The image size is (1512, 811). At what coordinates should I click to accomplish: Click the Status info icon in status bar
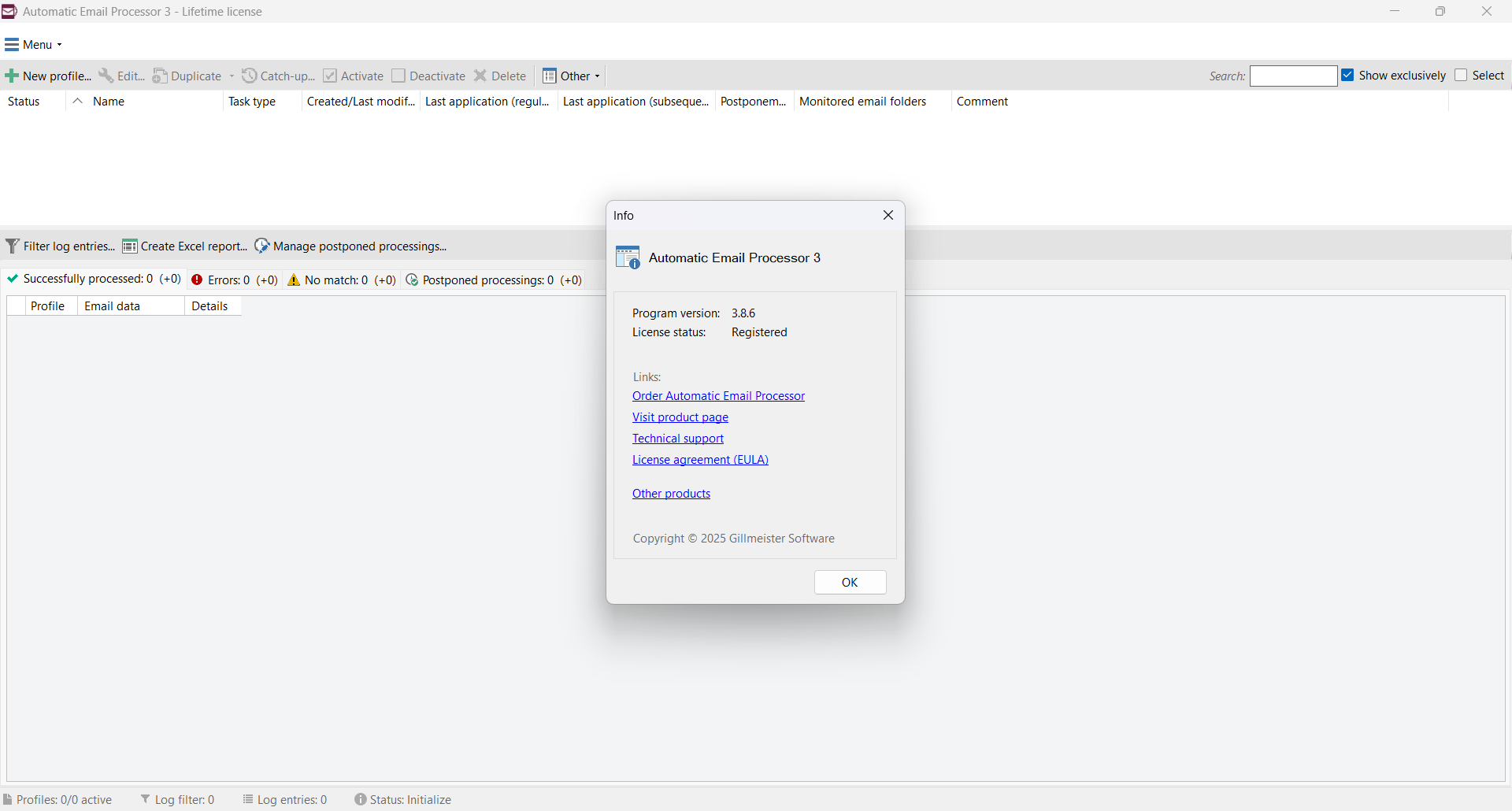point(361,799)
